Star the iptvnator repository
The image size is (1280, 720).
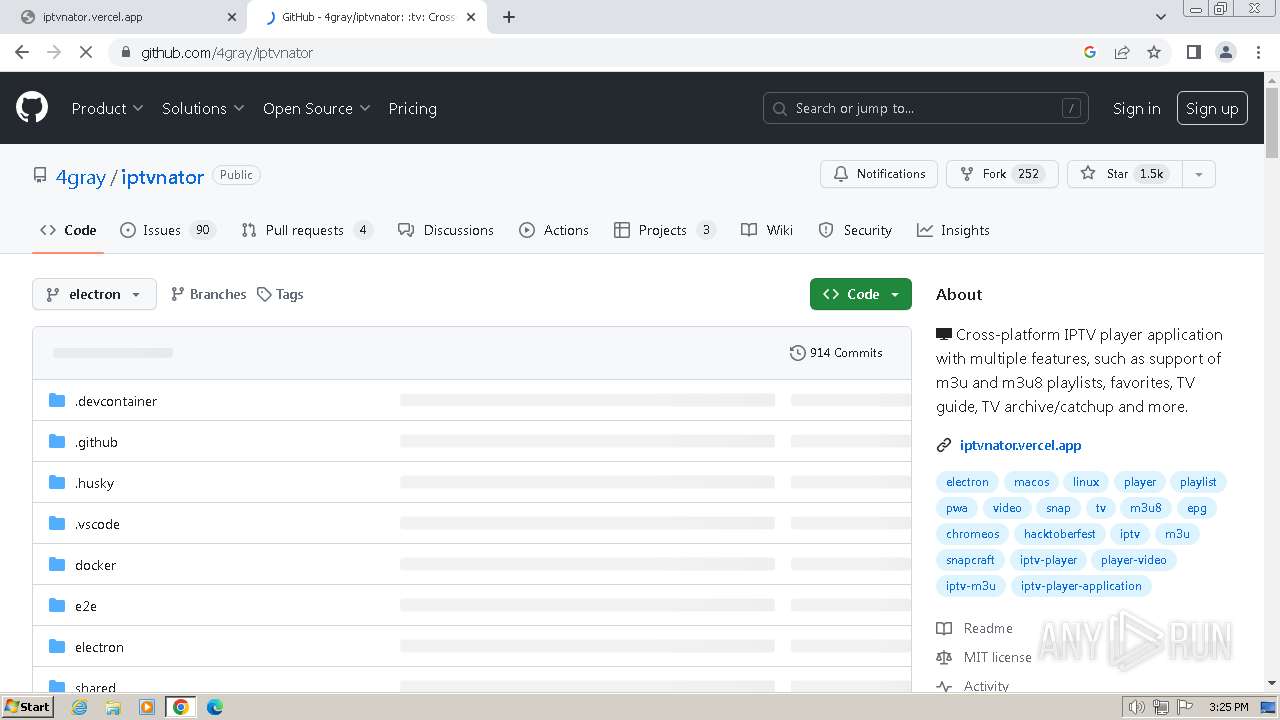coord(1124,174)
